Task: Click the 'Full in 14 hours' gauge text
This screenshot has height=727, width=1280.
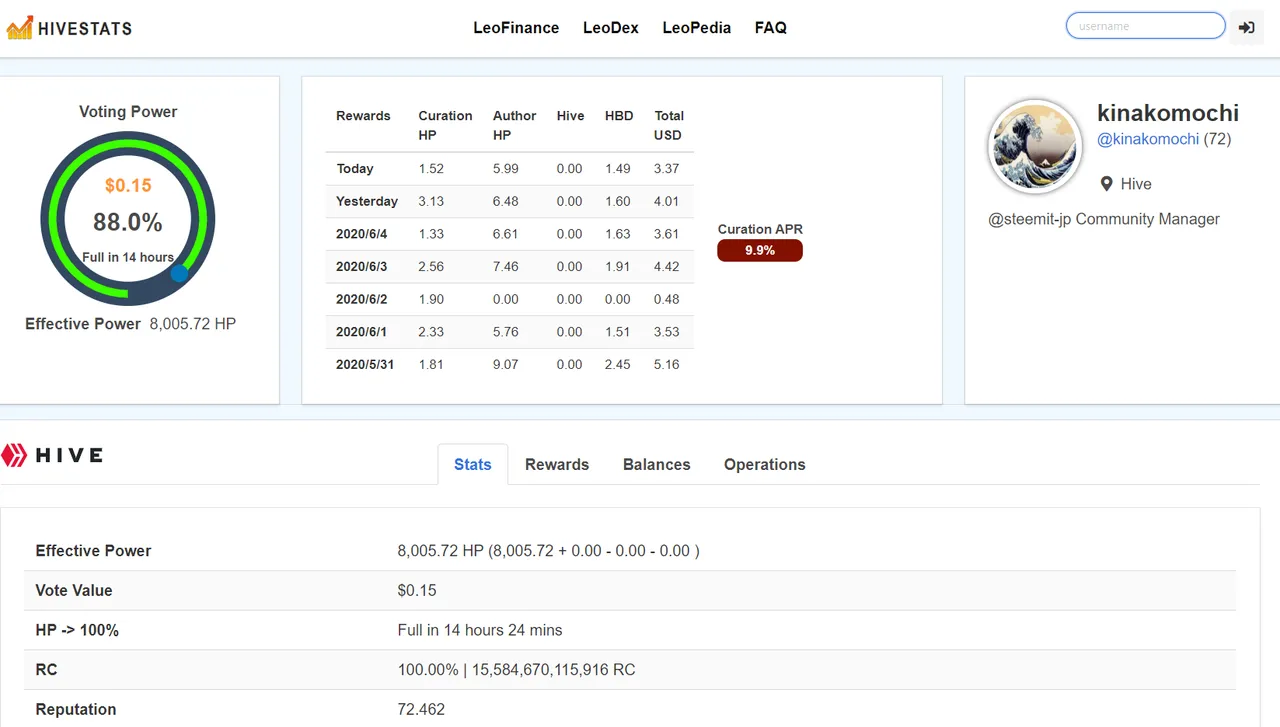Action: pos(128,257)
